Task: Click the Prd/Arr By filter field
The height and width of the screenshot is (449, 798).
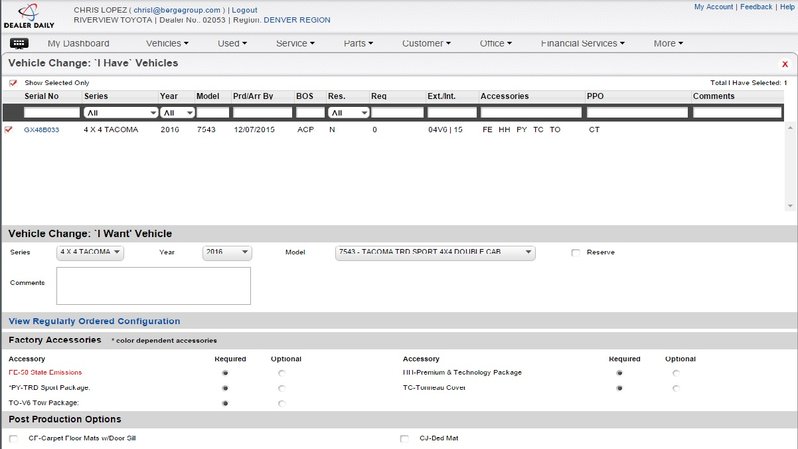Action: [263, 113]
